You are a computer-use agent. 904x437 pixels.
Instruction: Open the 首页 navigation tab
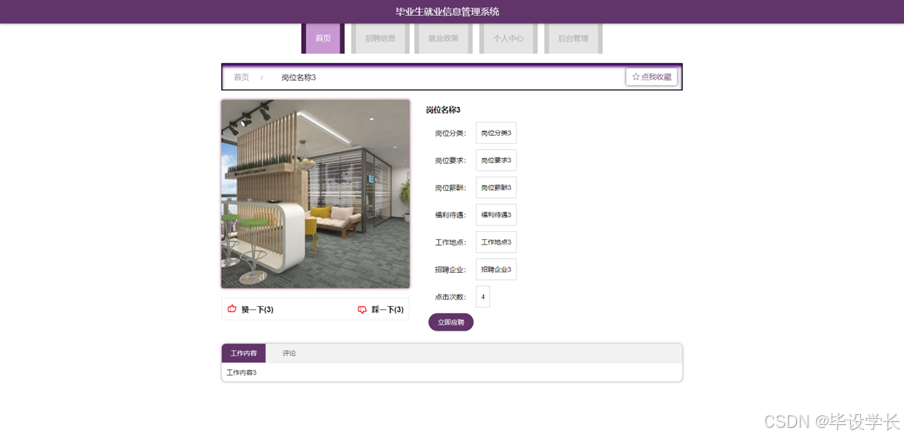(323, 39)
